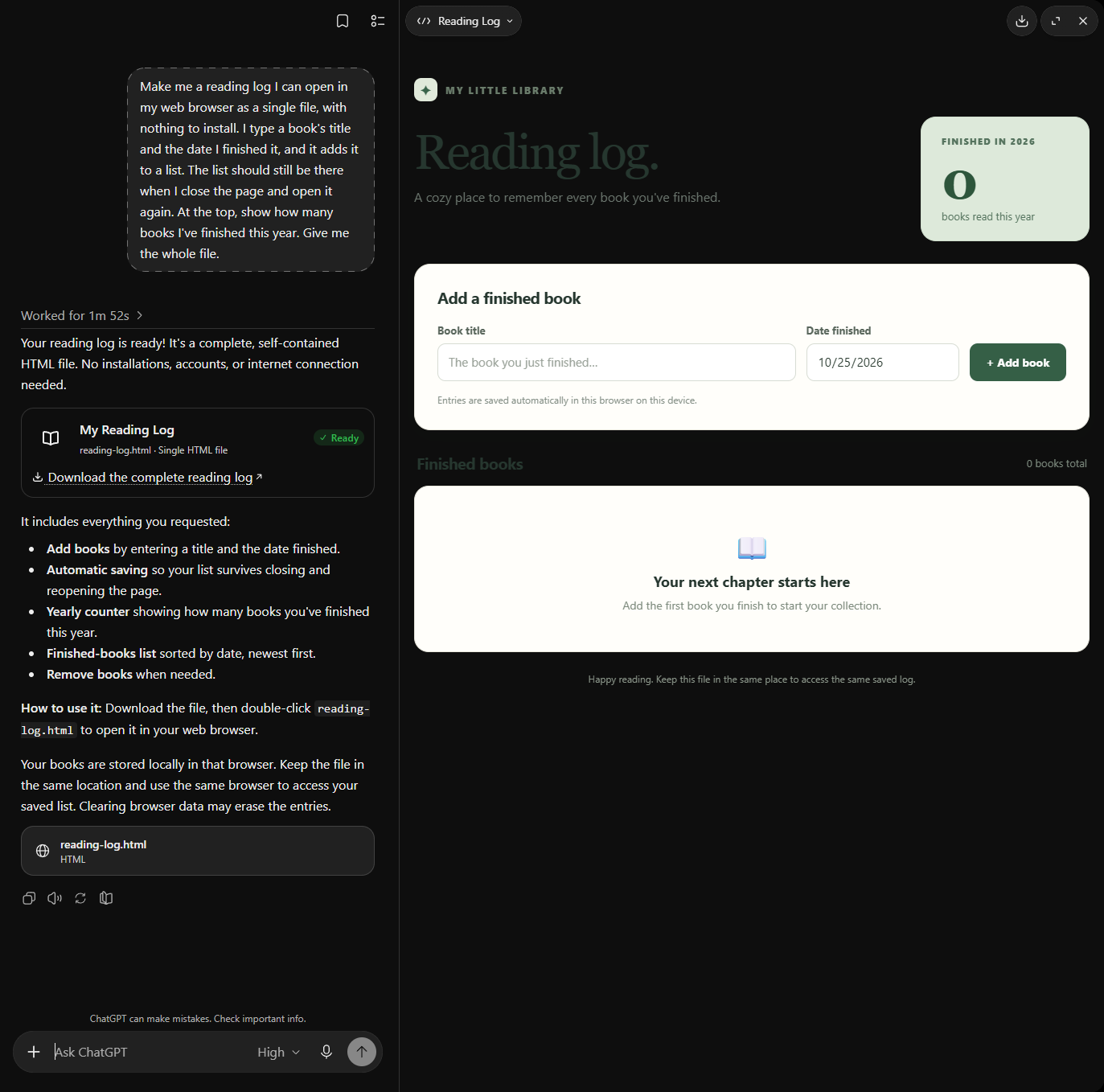Click the 'Entries are saved automatically' note
This screenshot has width=1104, height=1092.
coord(567,400)
